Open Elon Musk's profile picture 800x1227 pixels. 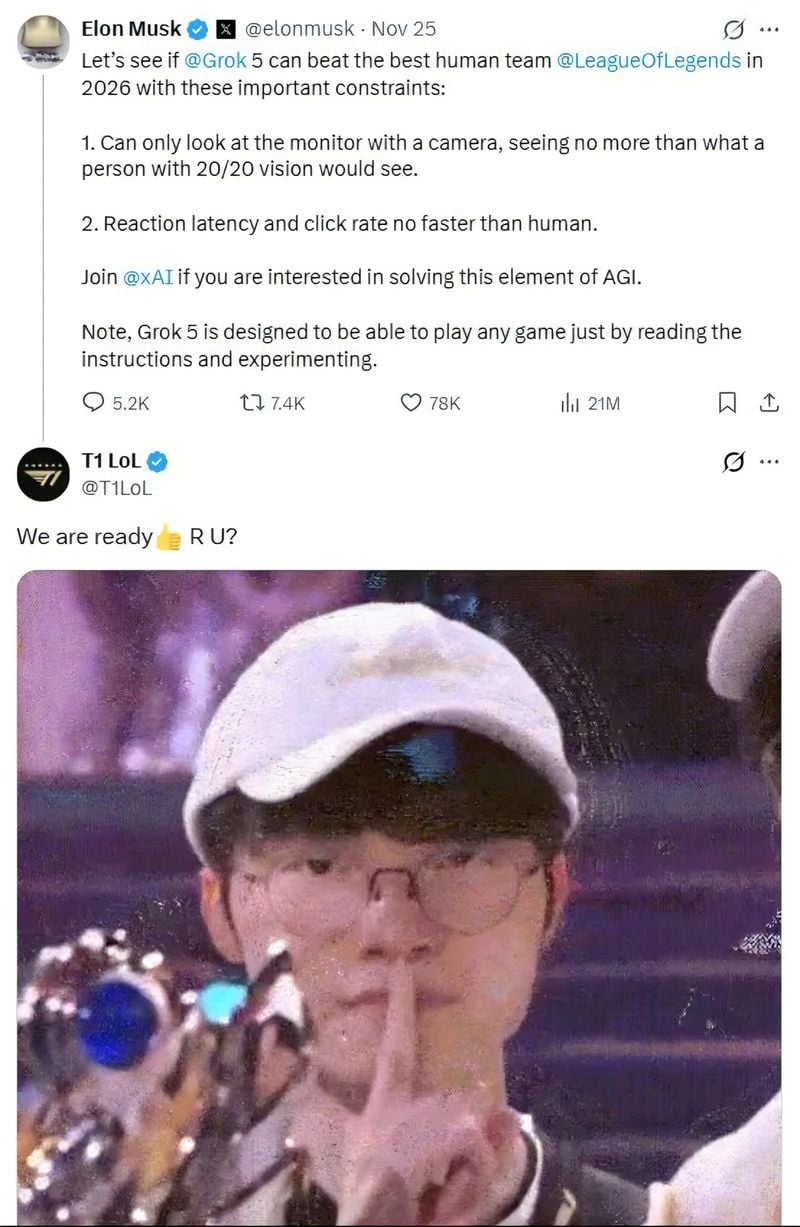43,42
